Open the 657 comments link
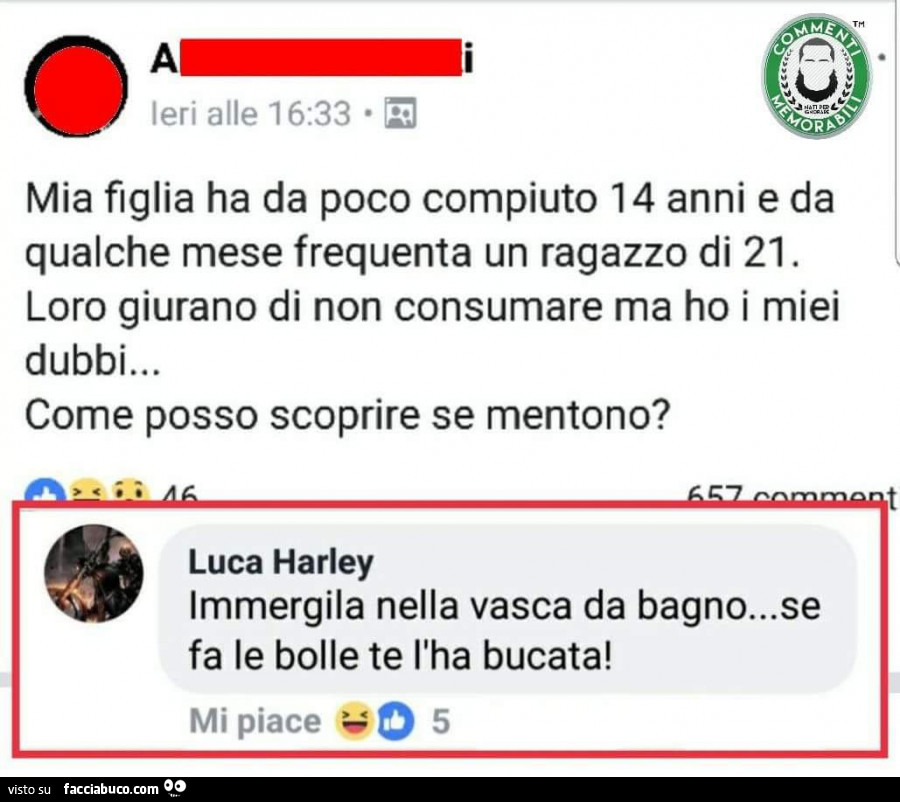This screenshot has width=900, height=802. (x=791, y=495)
